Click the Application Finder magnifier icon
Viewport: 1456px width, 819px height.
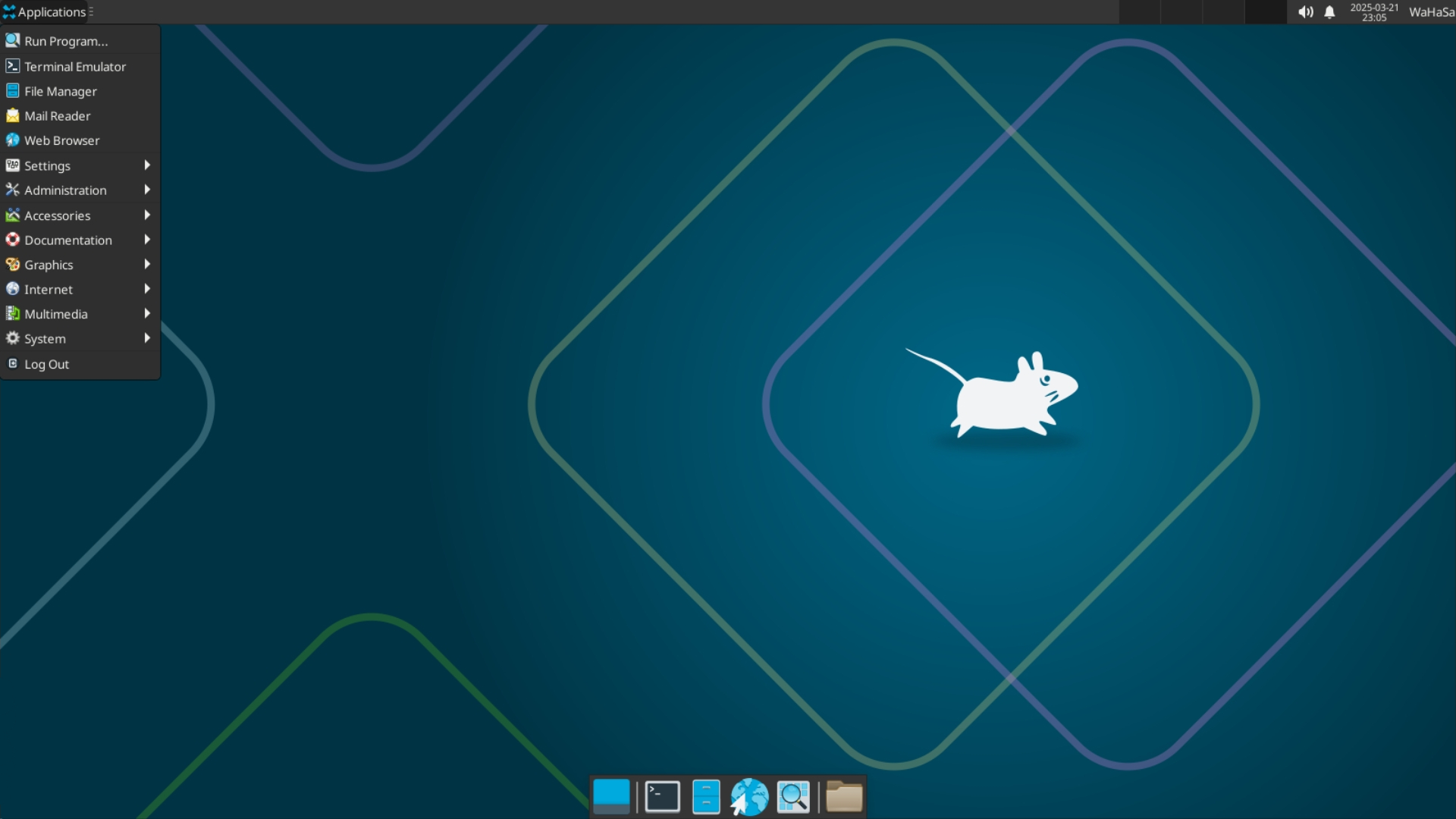pyautogui.click(x=793, y=796)
